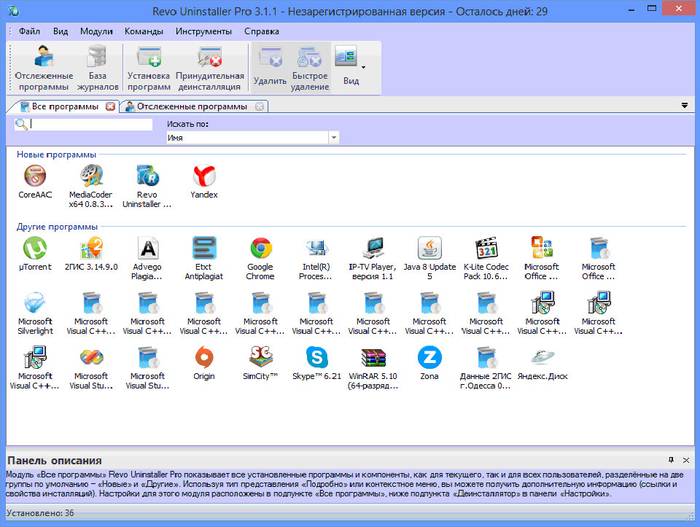Image resolution: width=700 pixels, height=527 pixels.
Task: Click the Logs Database toolbar icon
Action: pyautogui.click(x=97, y=66)
